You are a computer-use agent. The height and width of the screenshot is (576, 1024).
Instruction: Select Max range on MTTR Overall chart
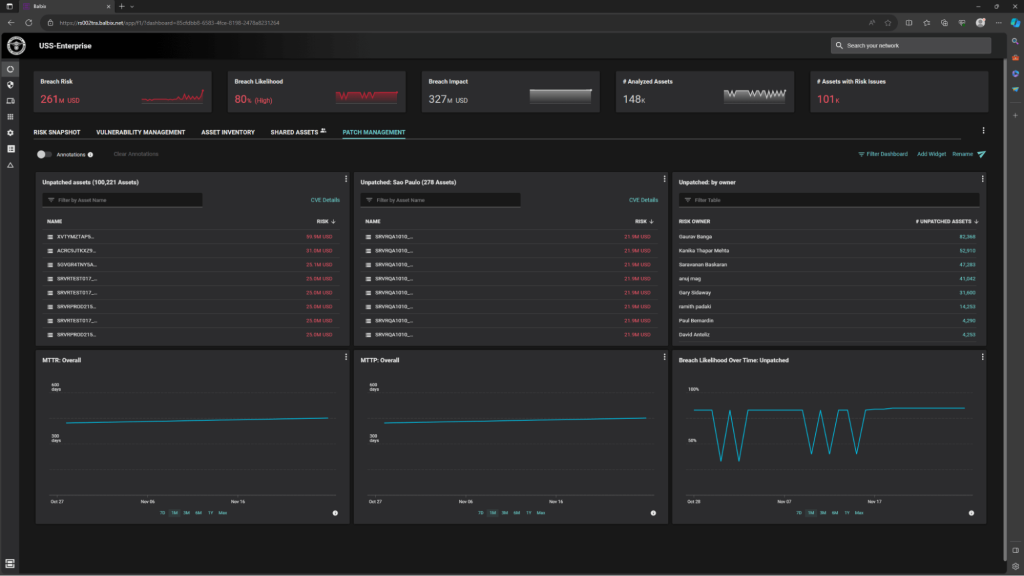point(223,513)
